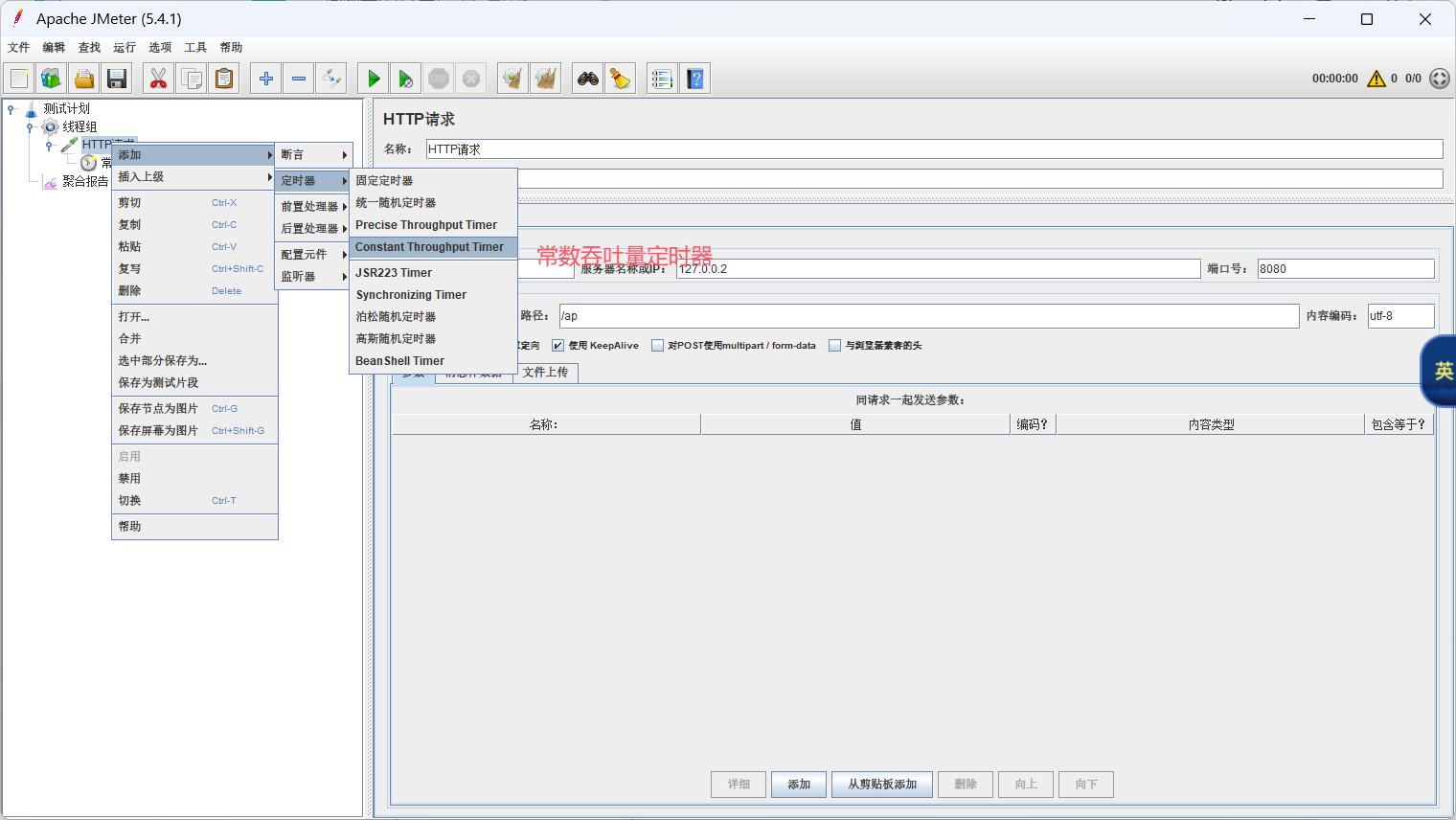Click the yellow warning triangle log icon

tap(1376, 79)
